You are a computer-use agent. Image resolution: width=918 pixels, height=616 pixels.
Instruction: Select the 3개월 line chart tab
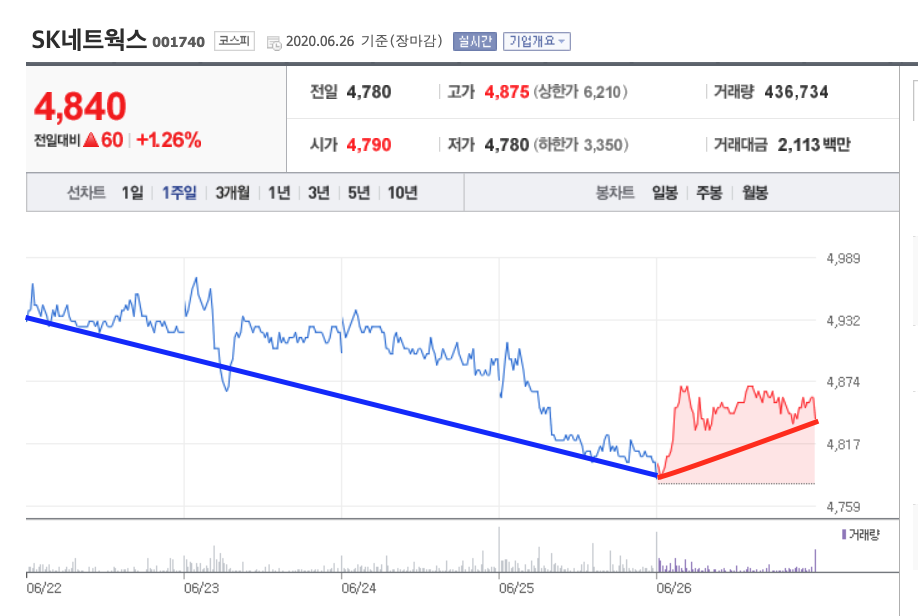[x=232, y=193]
